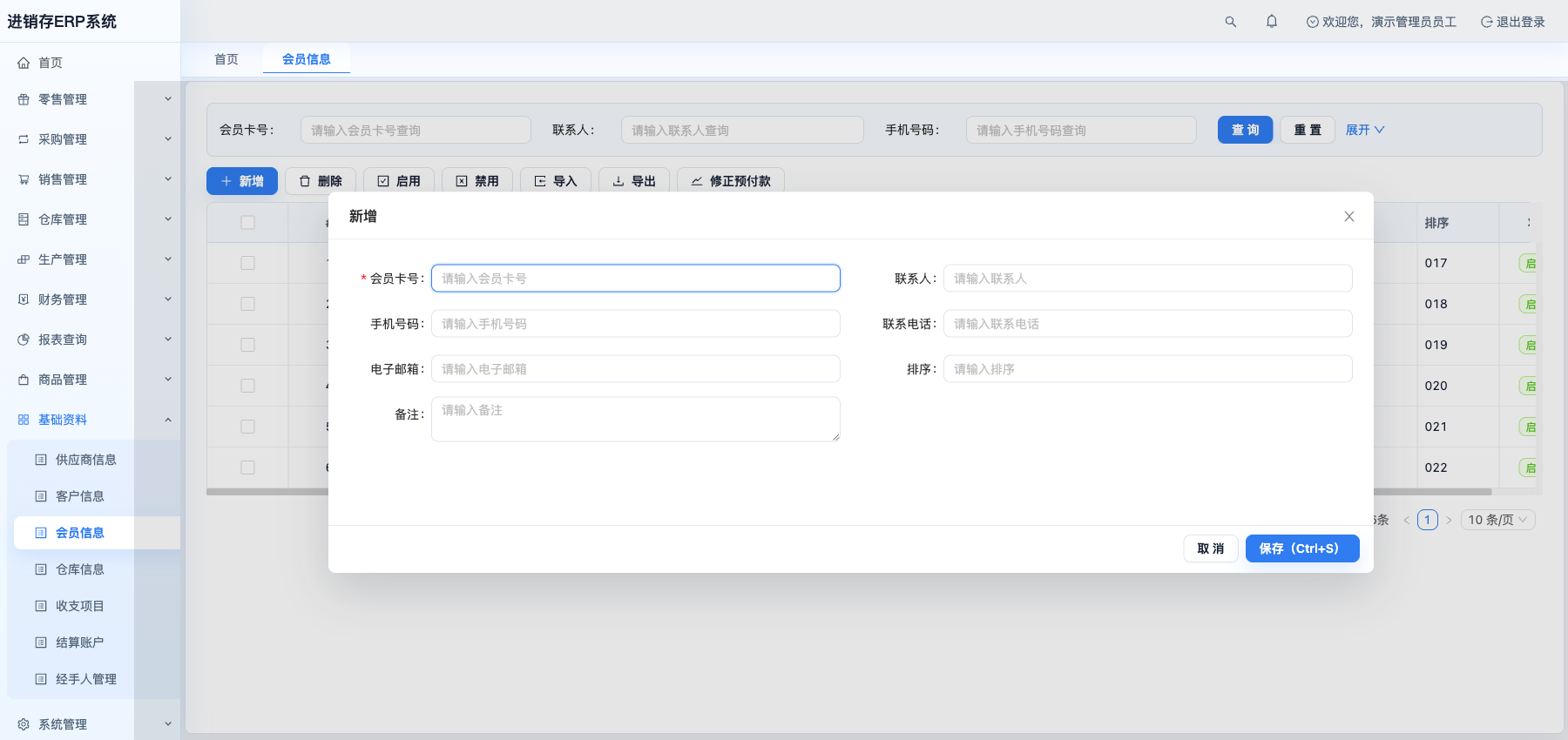Open 客户信息 in the sidebar
The height and width of the screenshot is (740, 1568).
(x=80, y=496)
